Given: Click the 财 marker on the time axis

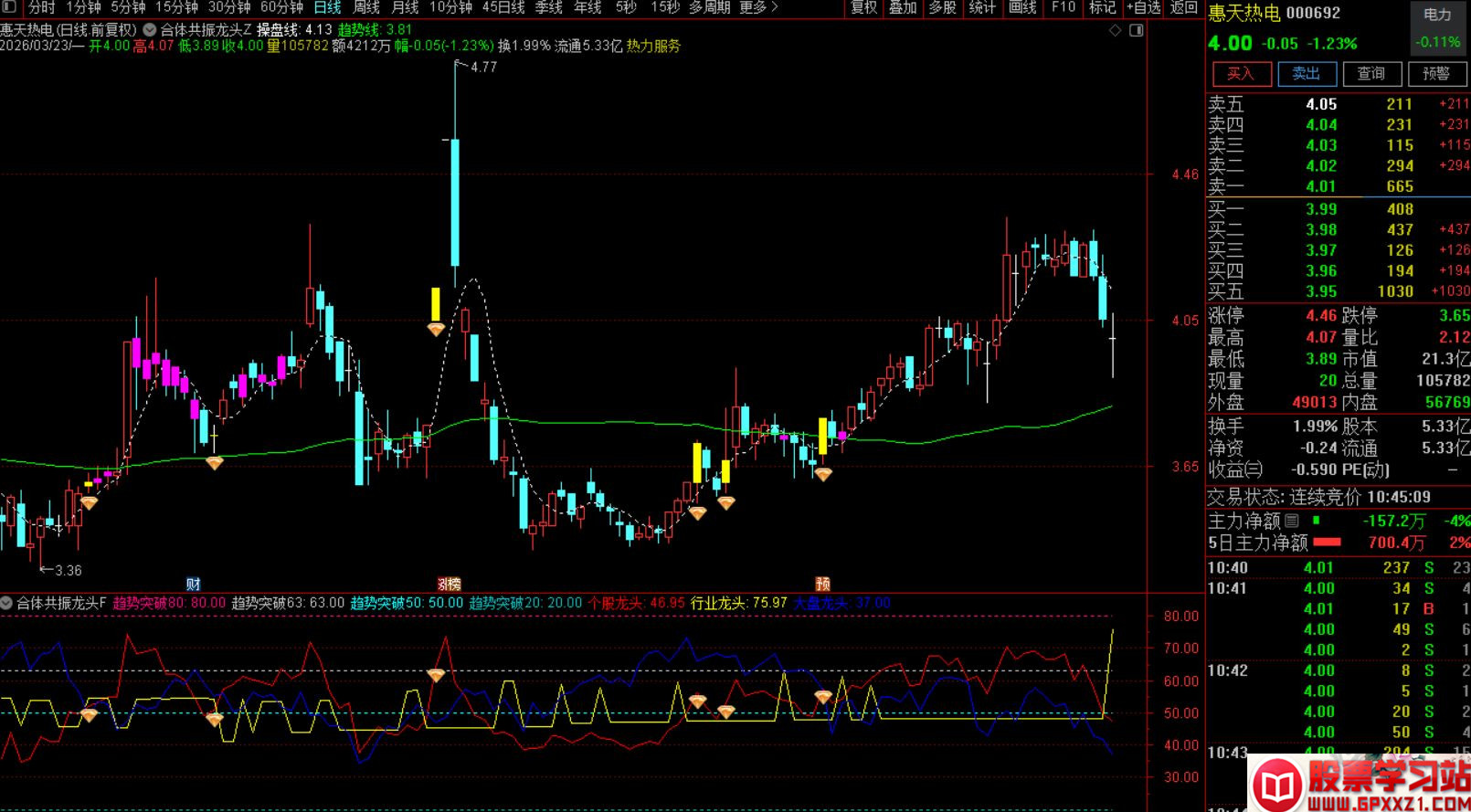Looking at the screenshot, I should tap(193, 584).
